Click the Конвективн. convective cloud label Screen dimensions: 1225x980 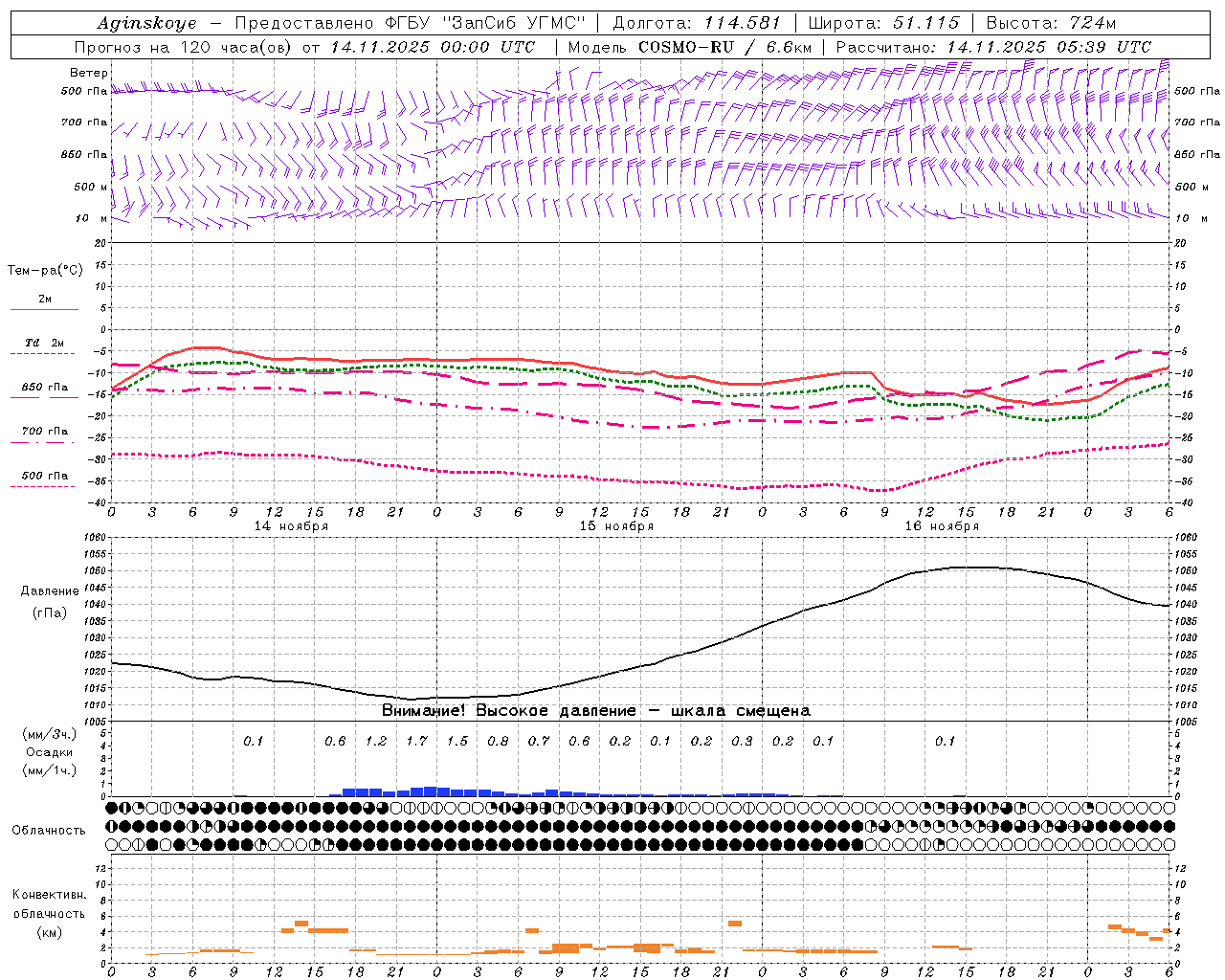(50, 895)
